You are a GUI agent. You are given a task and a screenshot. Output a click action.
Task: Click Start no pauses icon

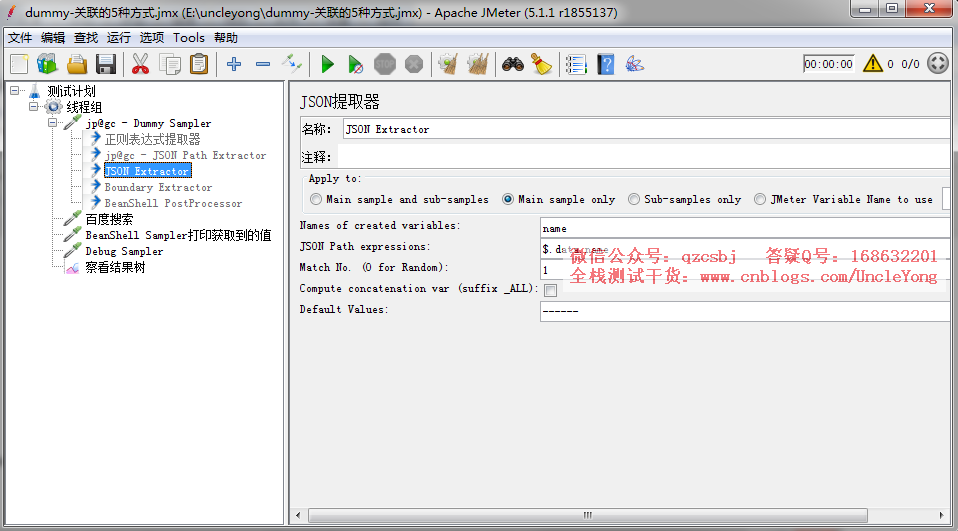tap(356, 64)
